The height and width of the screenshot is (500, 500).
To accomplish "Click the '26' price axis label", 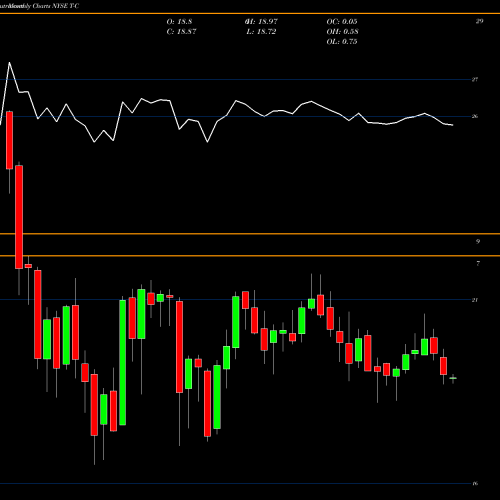I will (x=475, y=116).
